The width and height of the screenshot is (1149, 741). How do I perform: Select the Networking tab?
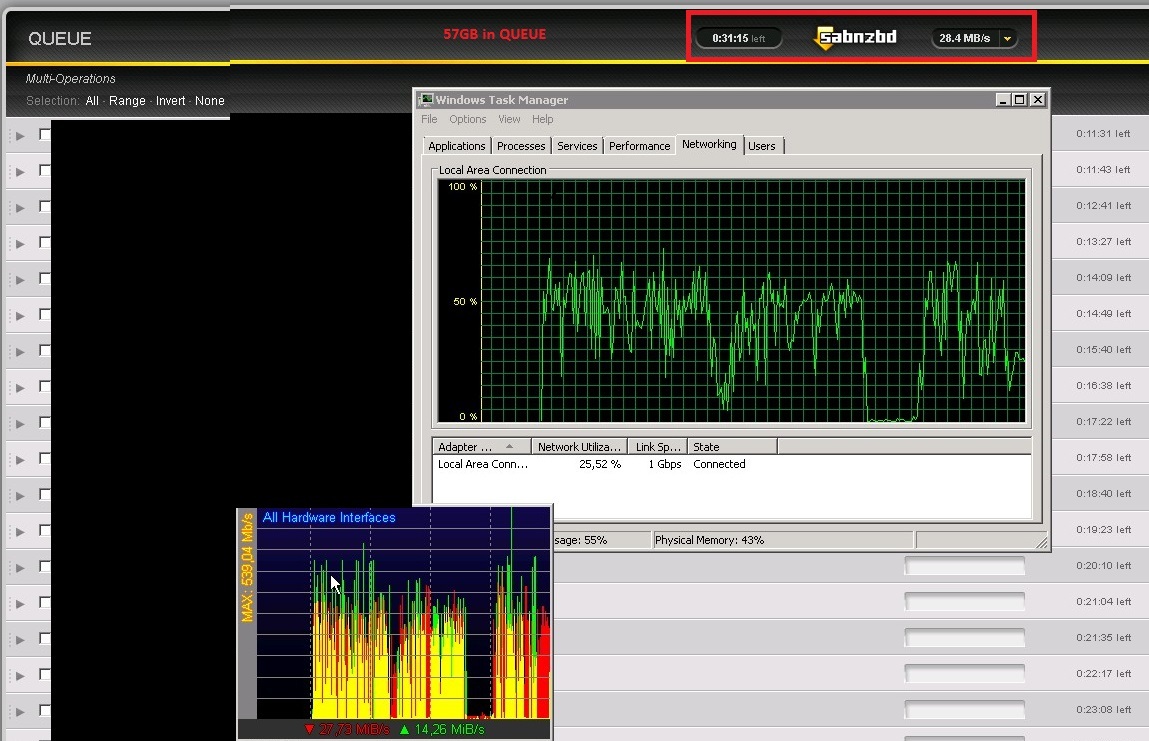(x=709, y=144)
